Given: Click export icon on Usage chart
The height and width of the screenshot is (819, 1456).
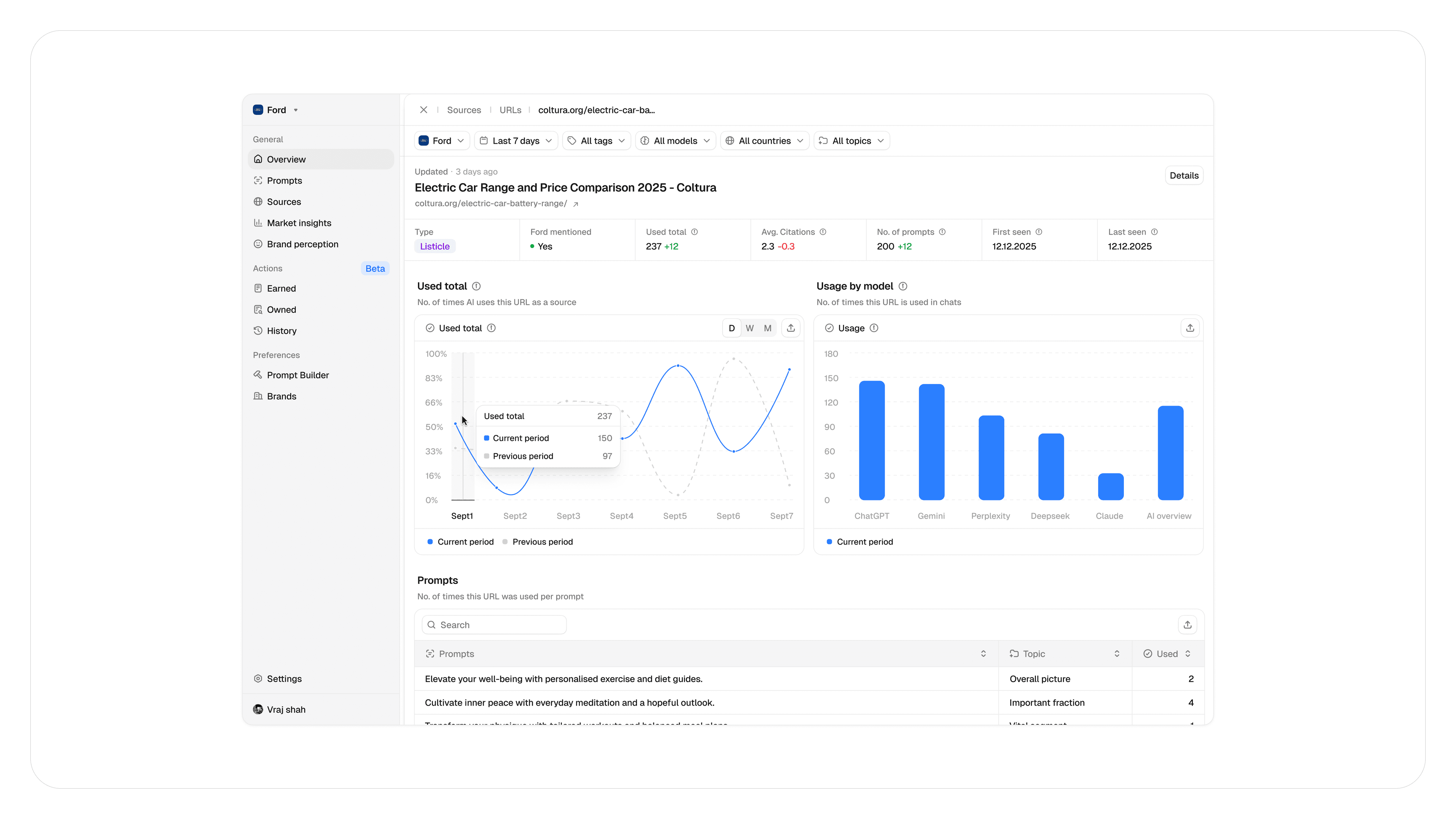Looking at the screenshot, I should (1190, 328).
